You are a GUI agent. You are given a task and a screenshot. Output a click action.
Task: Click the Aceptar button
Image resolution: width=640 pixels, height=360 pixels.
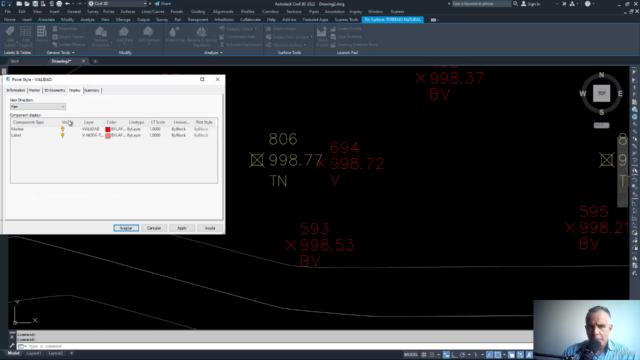pos(126,228)
